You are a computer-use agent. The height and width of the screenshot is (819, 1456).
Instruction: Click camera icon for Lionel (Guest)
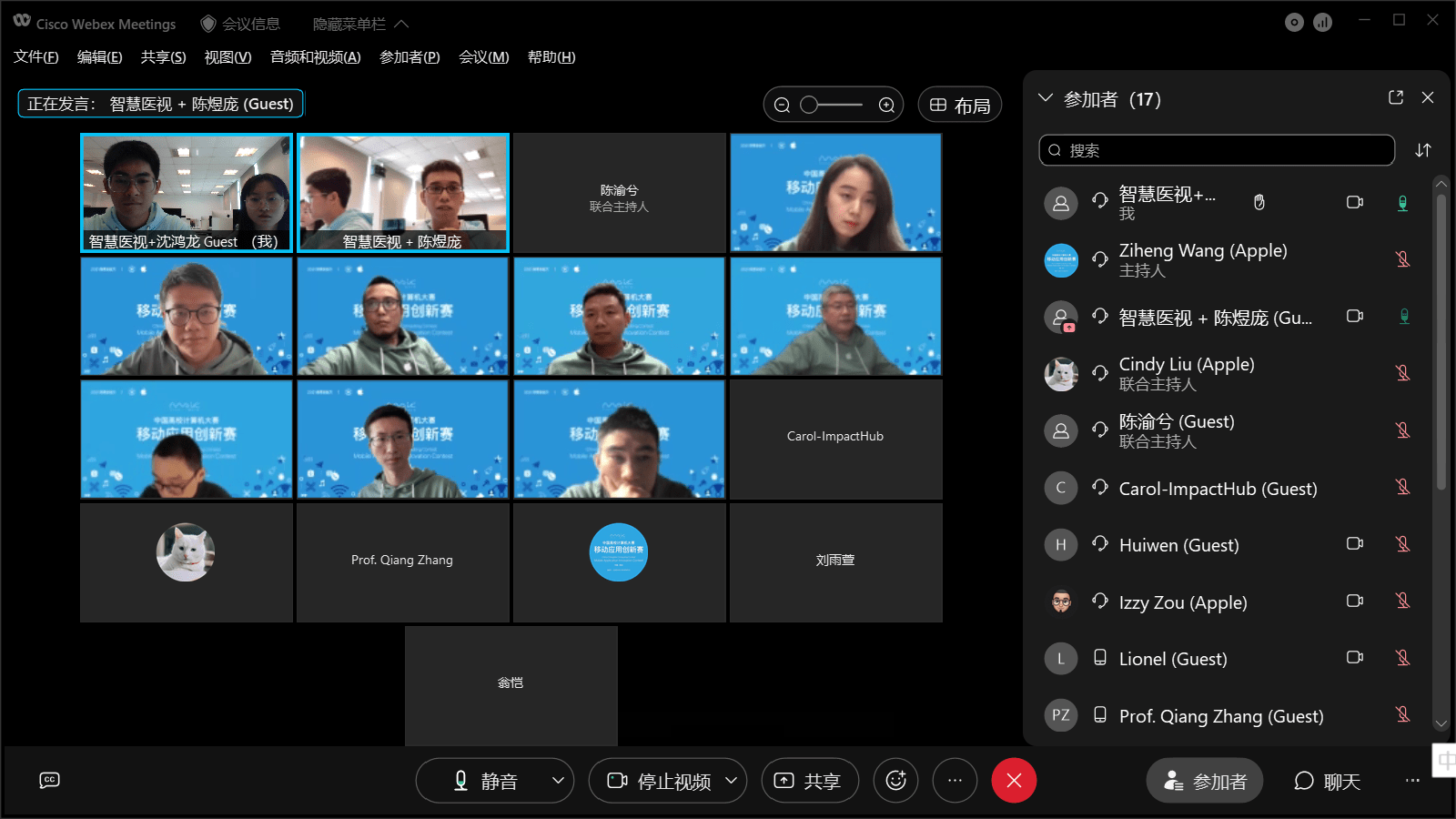point(1355,657)
